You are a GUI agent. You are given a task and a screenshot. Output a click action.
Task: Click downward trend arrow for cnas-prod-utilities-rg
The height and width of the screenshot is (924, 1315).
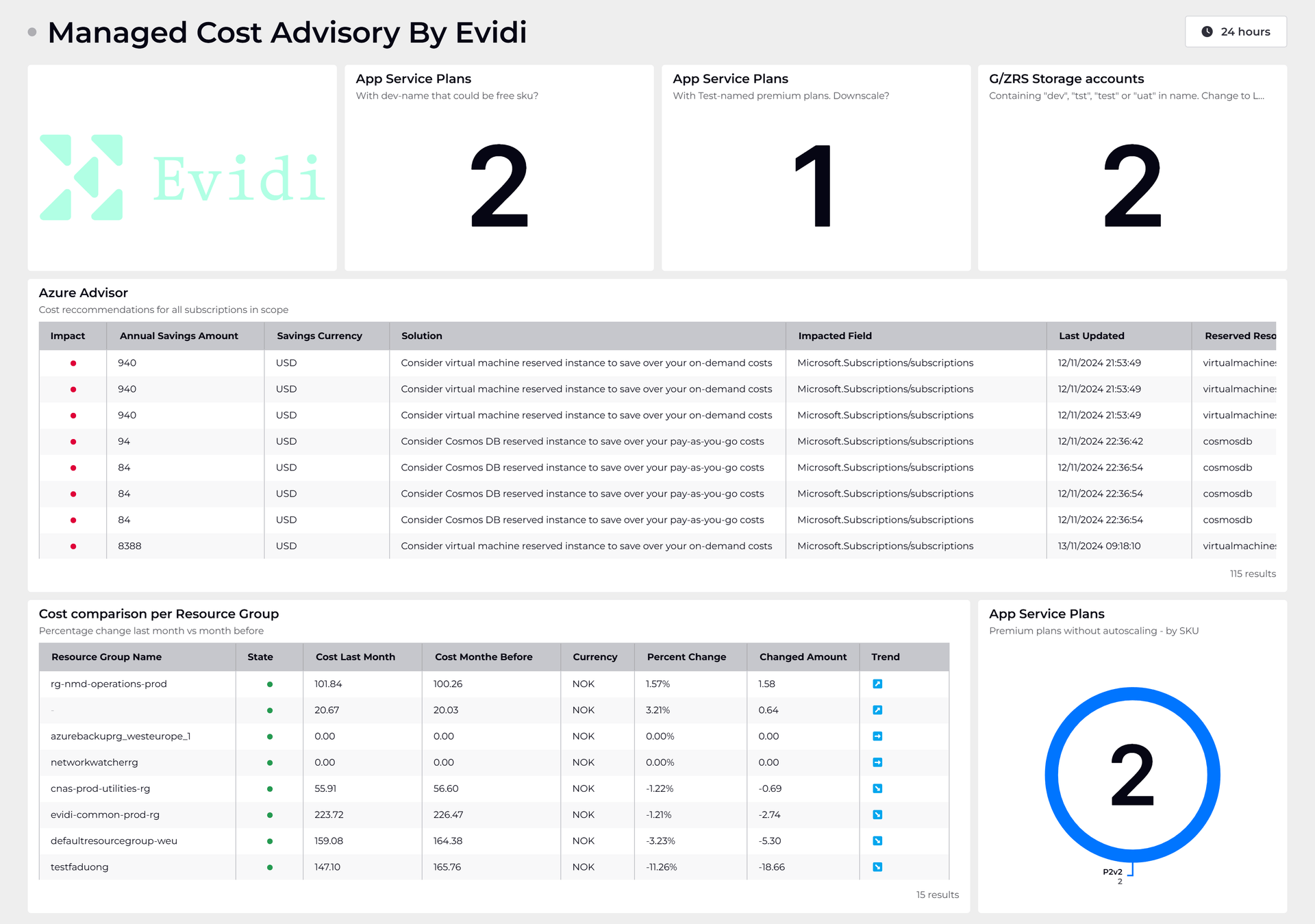tap(877, 788)
